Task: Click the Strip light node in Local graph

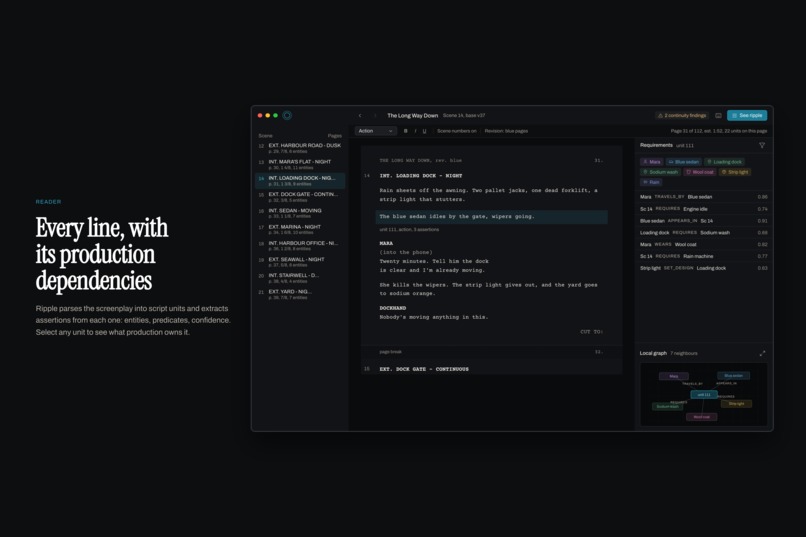Action: [x=736, y=404]
